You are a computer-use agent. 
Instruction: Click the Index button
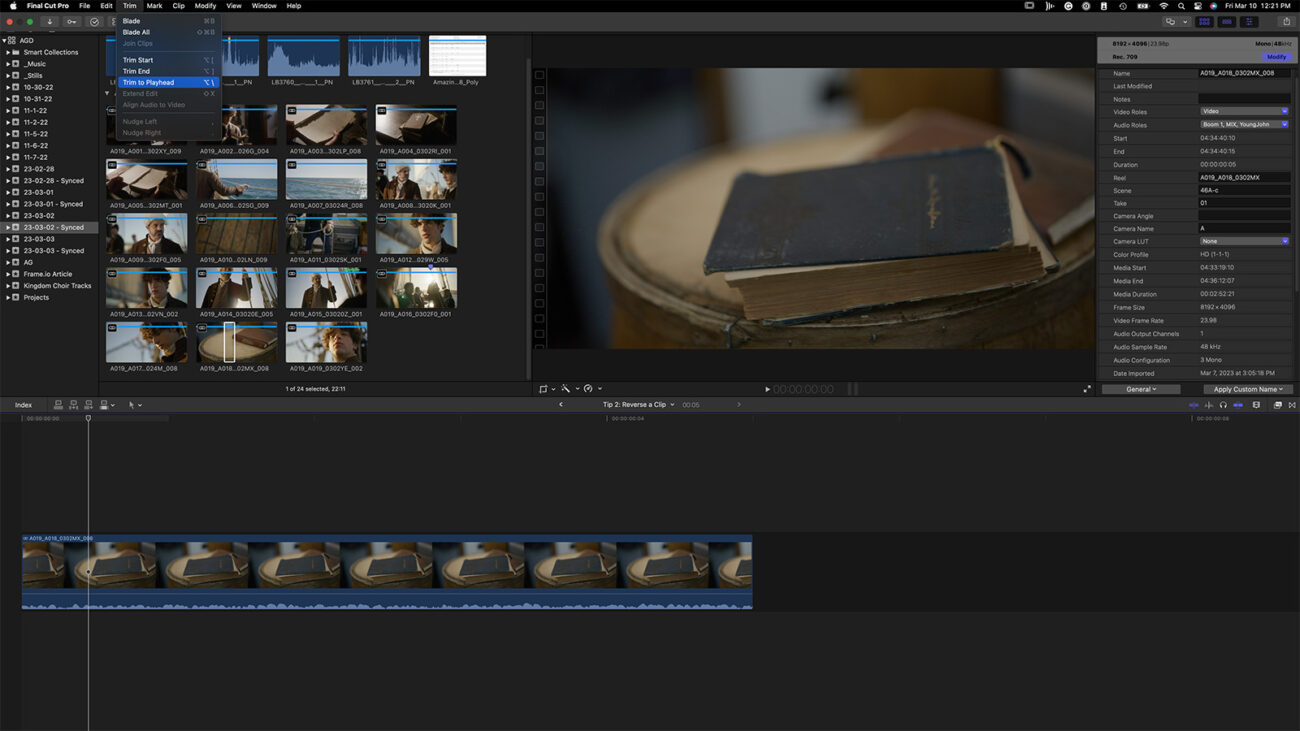click(23, 404)
